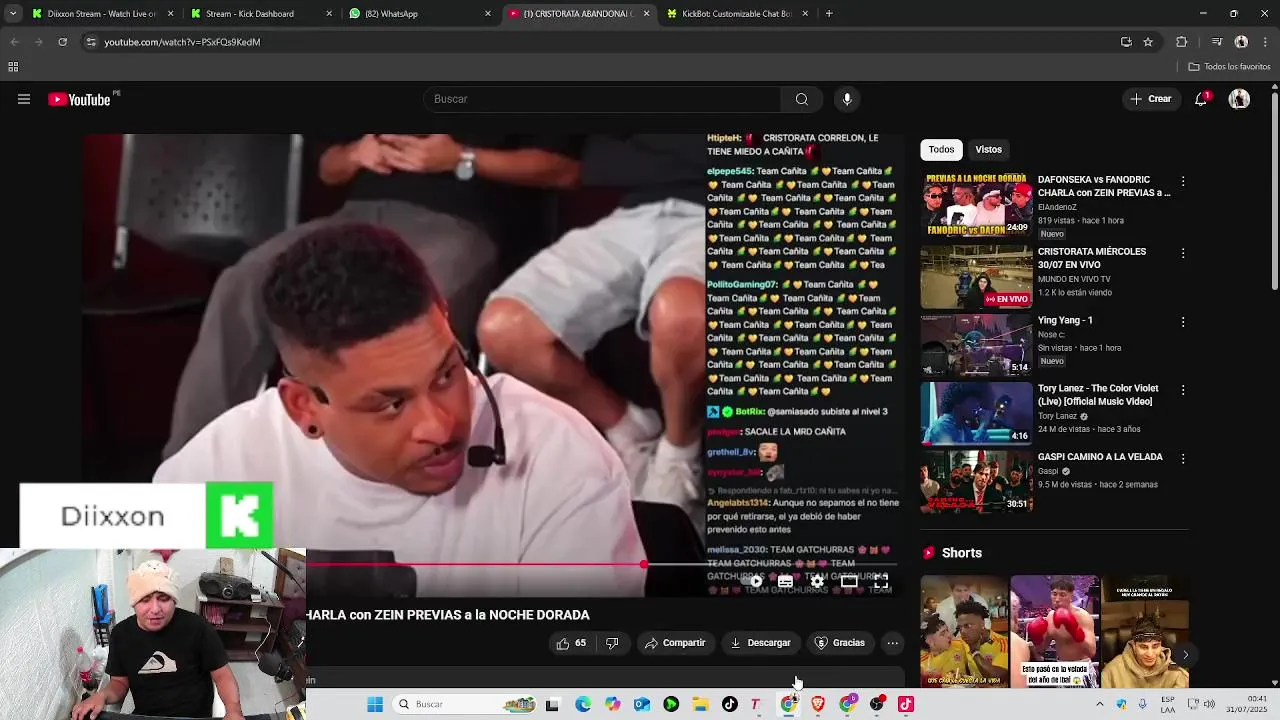Open options for Tory Lanez Color Violet

[1183, 390]
